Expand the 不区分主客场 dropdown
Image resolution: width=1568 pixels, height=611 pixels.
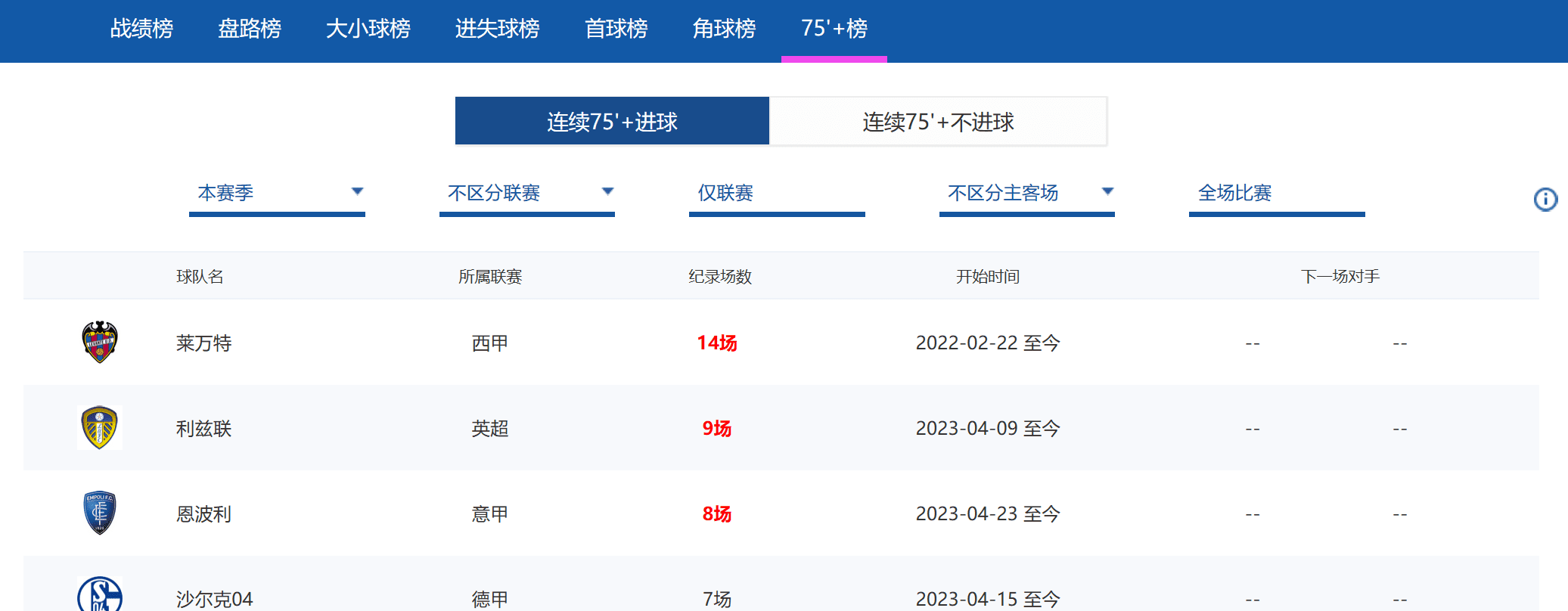(1026, 194)
